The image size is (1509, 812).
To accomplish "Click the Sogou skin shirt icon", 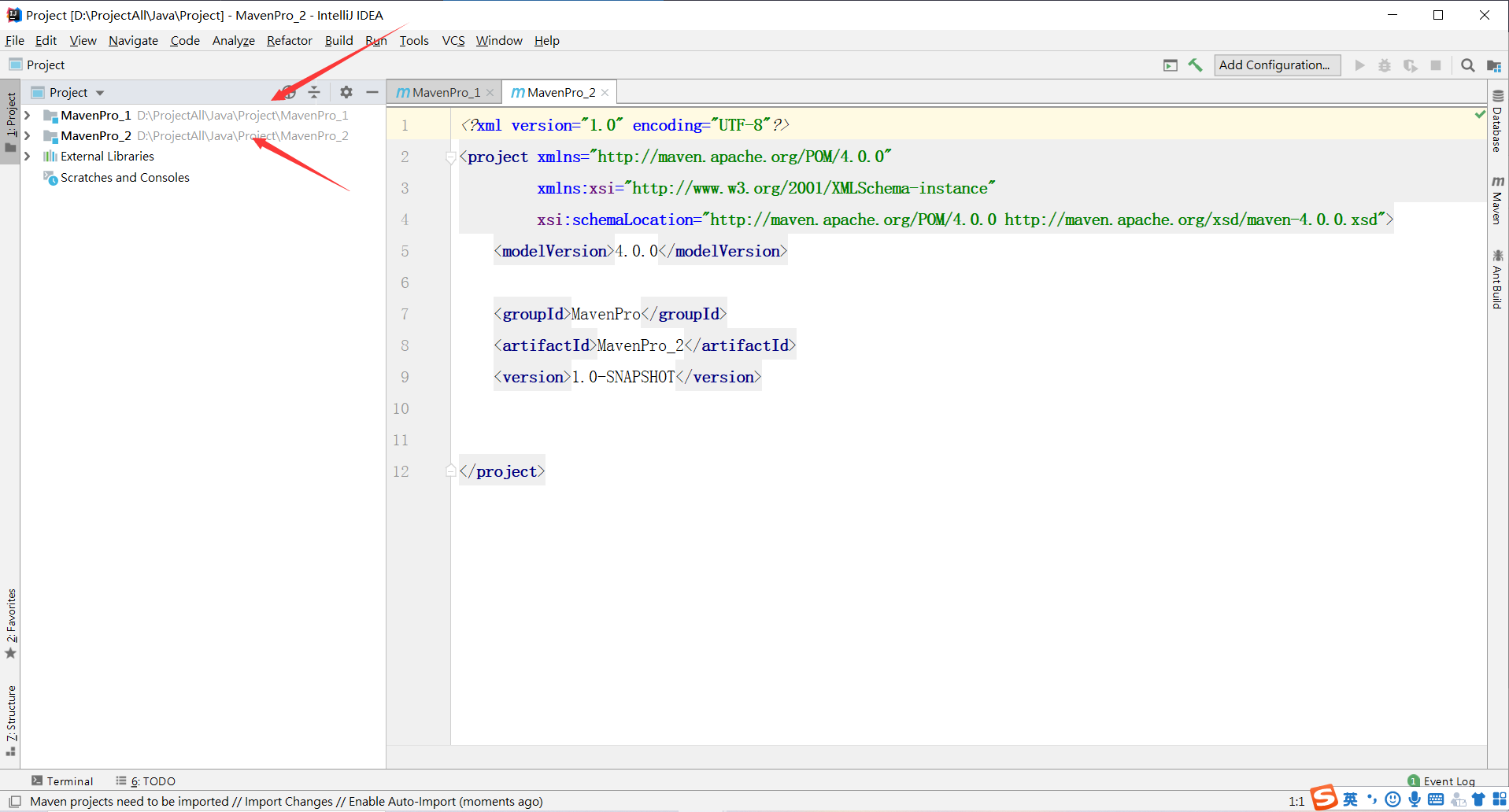I will (x=1478, y=799).
